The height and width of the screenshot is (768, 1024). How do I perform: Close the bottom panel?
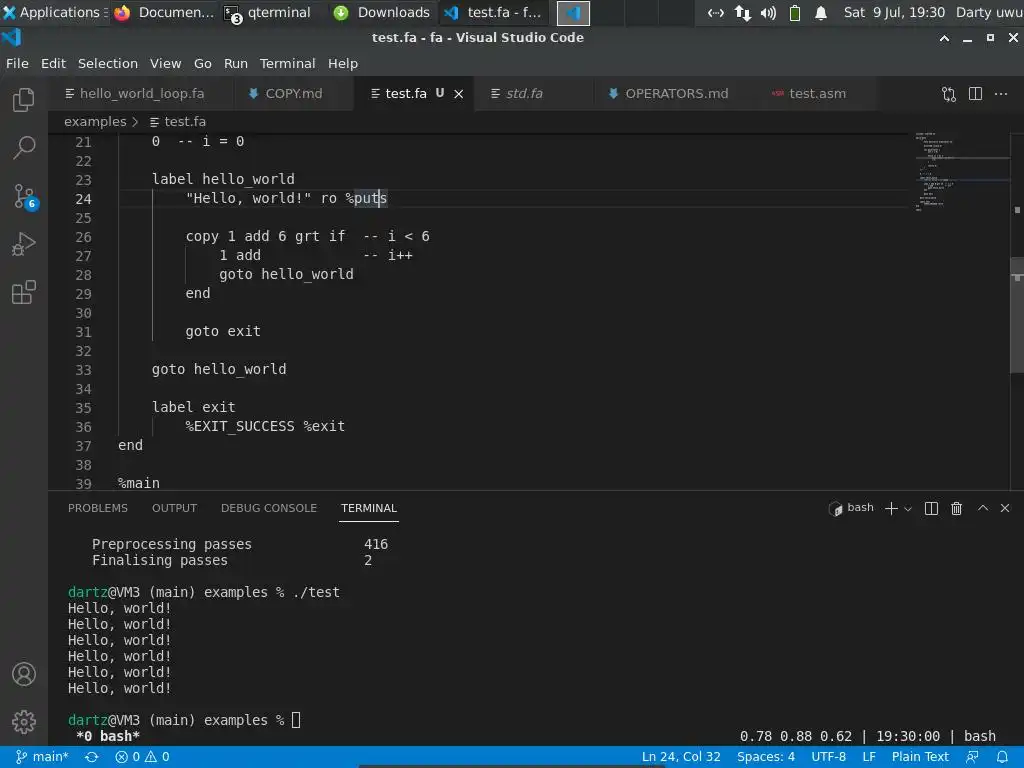[1005, 507]
